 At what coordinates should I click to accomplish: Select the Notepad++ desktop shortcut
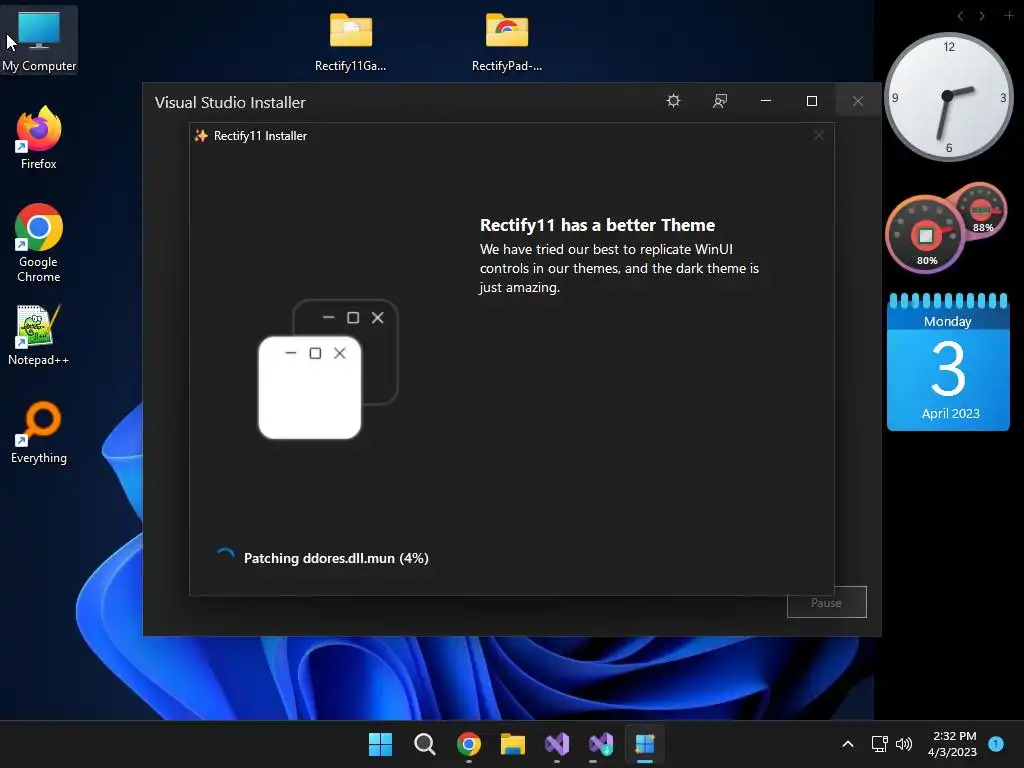[x=39, y=334]
